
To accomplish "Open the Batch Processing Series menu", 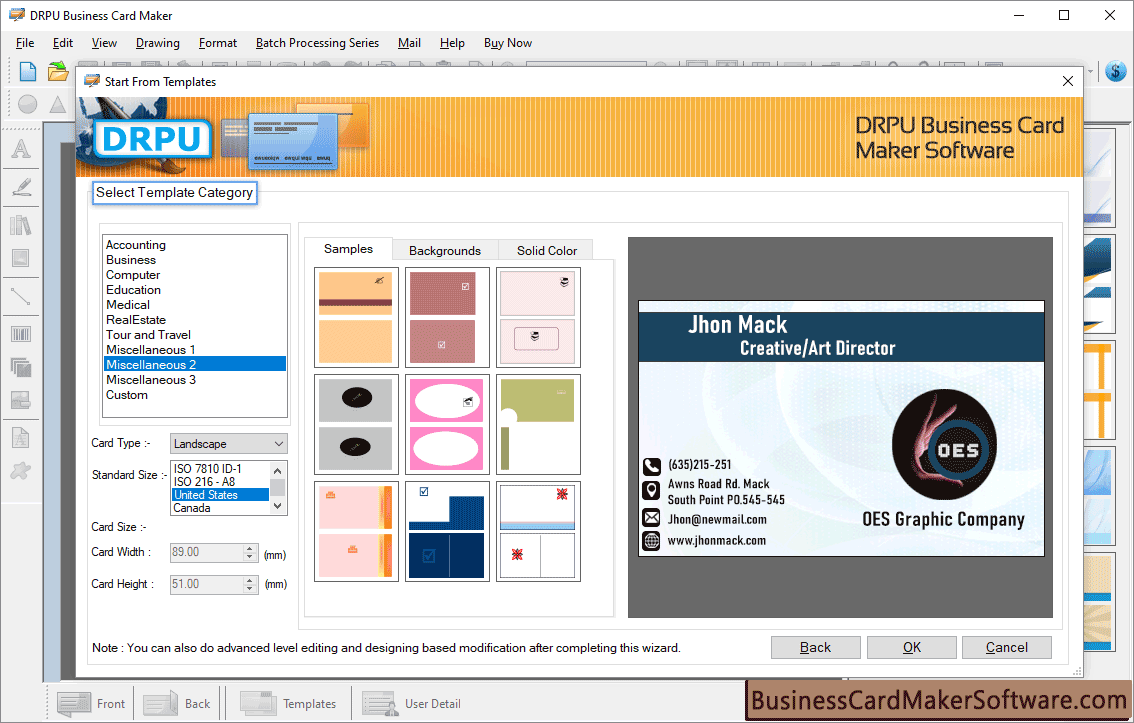I will click(x=317, y=43).
